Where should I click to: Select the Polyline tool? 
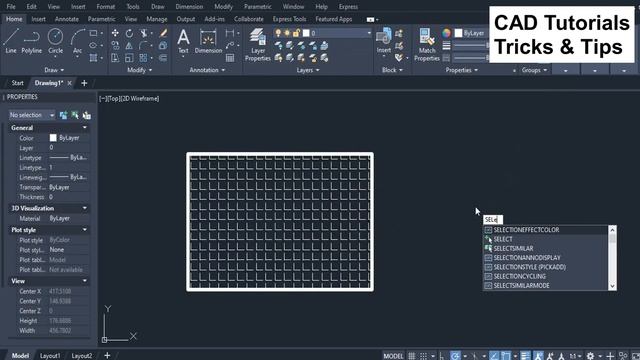(x=31, y=41)
